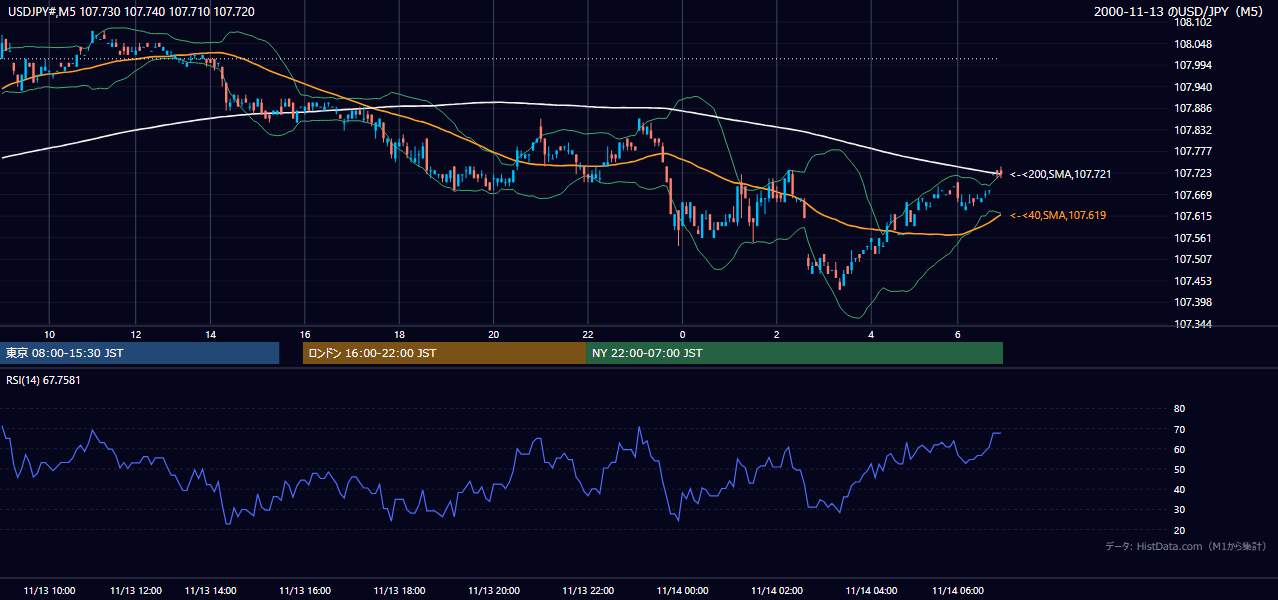Click the 11/13 20:00 time label
Screen dimensions: 1278x600
[494, 591]
